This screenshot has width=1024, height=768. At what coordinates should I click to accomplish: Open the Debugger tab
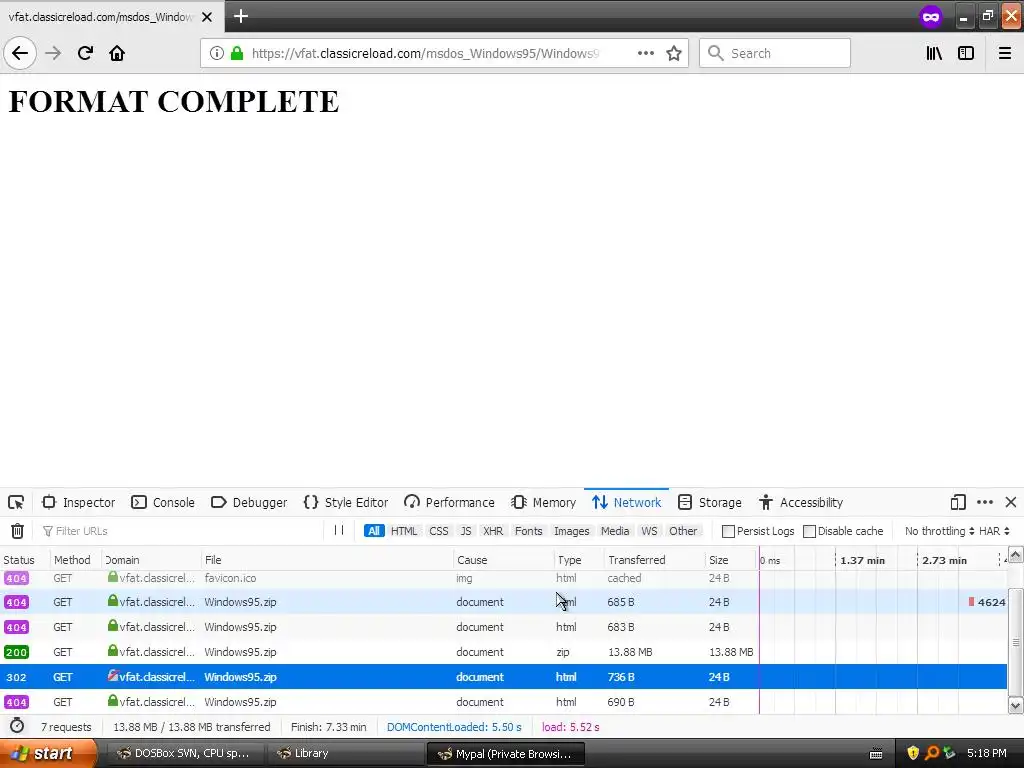coord(249,502)
